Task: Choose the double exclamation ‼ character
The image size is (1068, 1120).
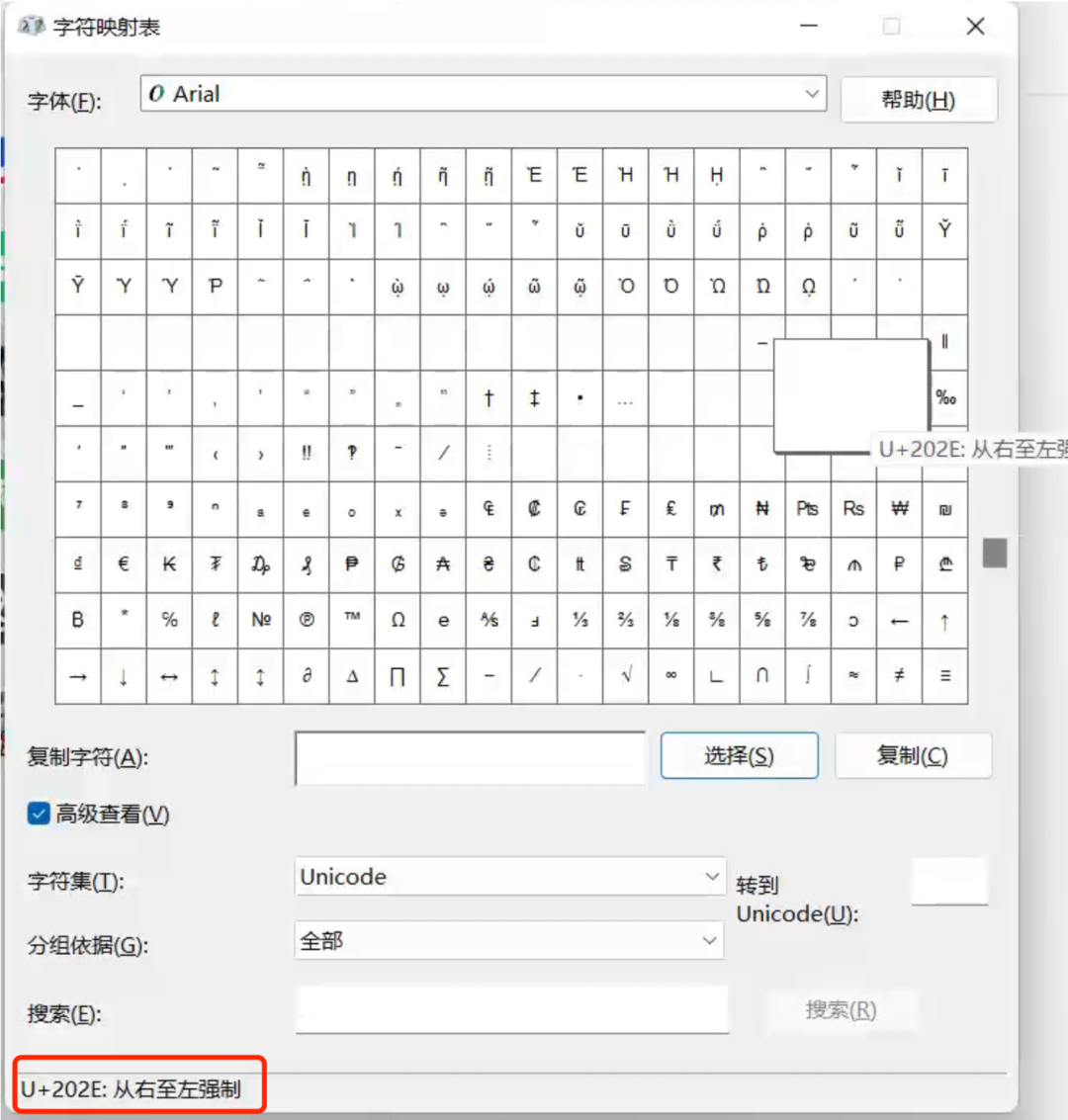Action: (x=307, y=454)
